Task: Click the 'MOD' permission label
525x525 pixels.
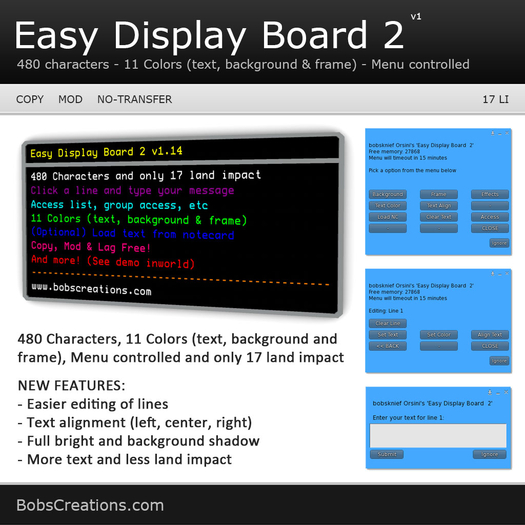Action: click(x=70, y=99)
